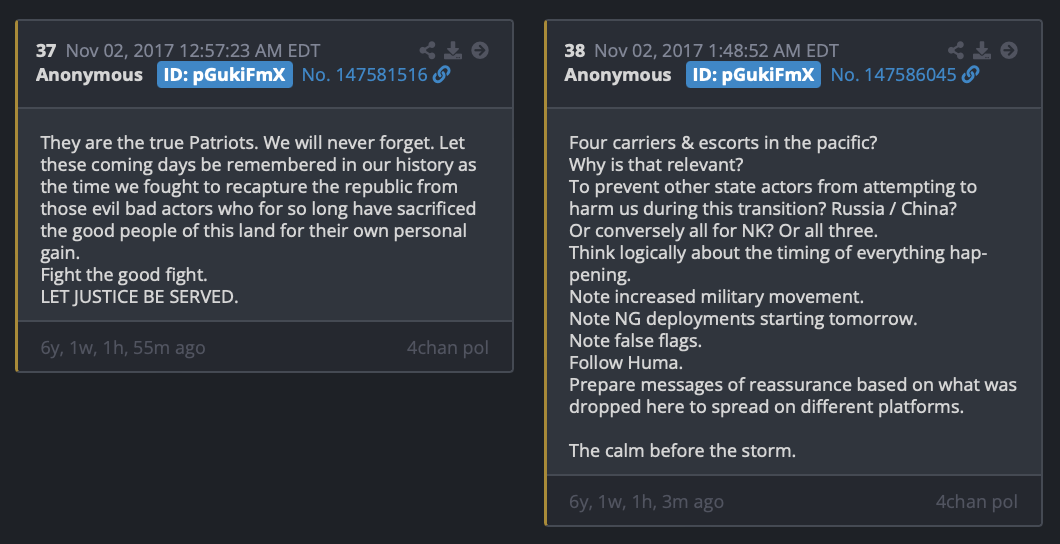
Task: Click the post number 38 heading
Action: tap(575, 50)
